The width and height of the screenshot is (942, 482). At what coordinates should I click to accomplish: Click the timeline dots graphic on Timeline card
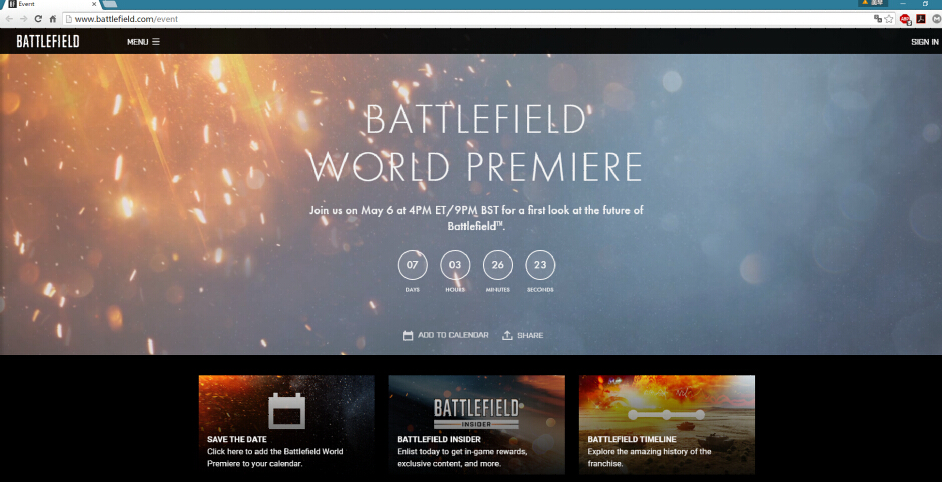tap(666, 415)
